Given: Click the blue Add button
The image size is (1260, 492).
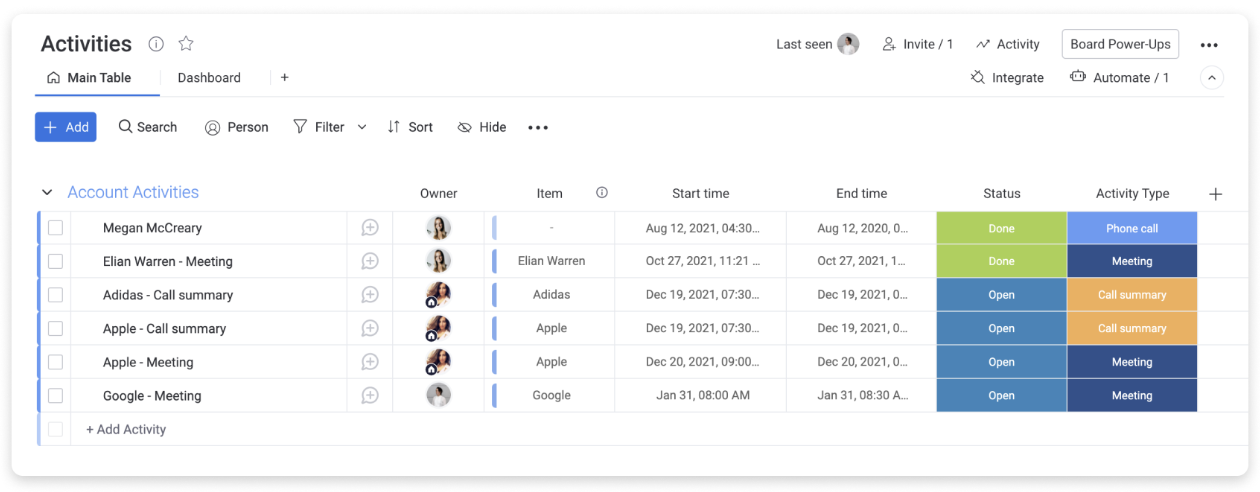Looking at the screenshot, I should 66,127.
